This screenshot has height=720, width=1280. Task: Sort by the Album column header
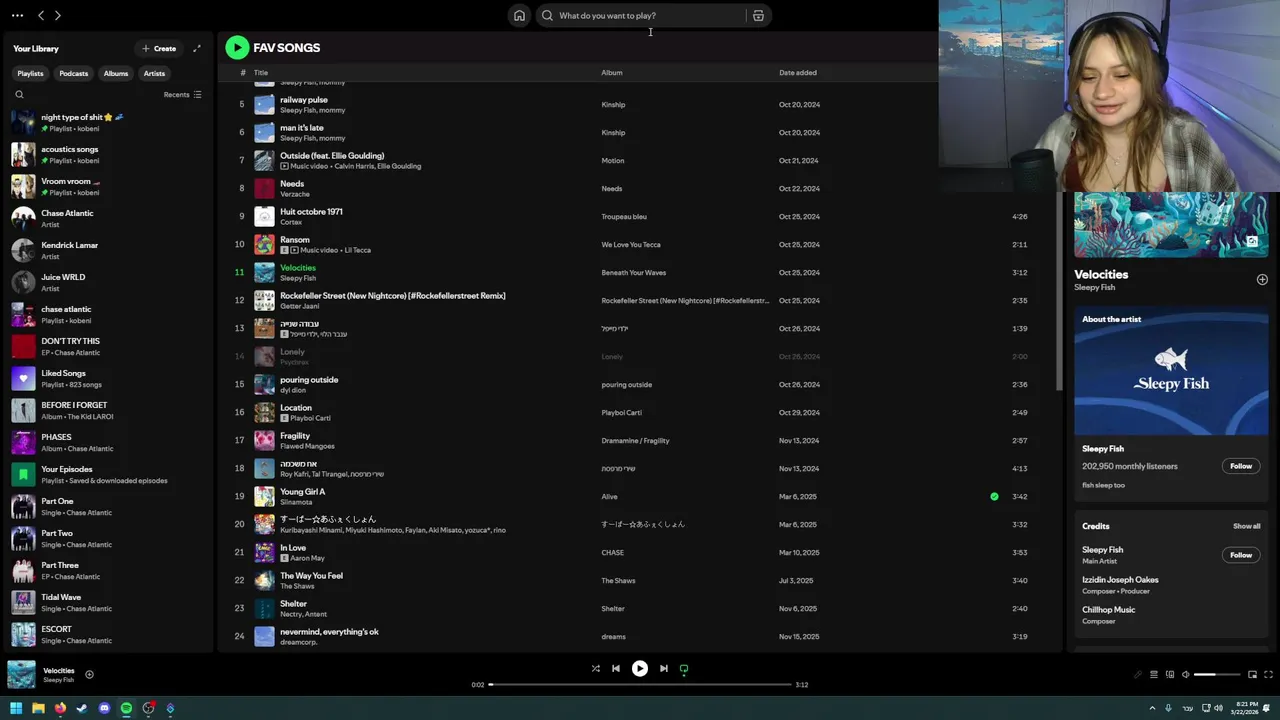[611, 72]
